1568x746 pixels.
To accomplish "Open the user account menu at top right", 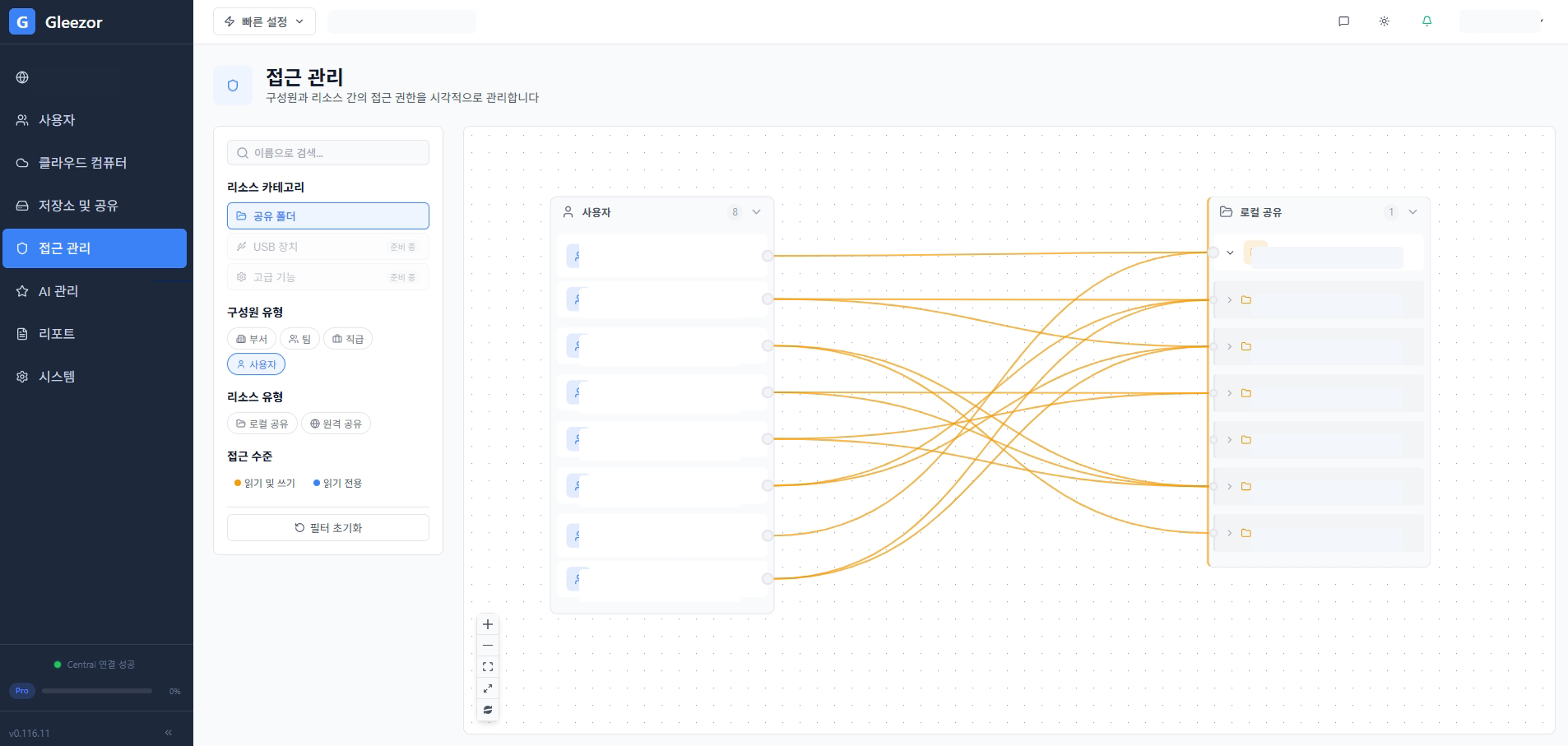I will [1502, 21].
